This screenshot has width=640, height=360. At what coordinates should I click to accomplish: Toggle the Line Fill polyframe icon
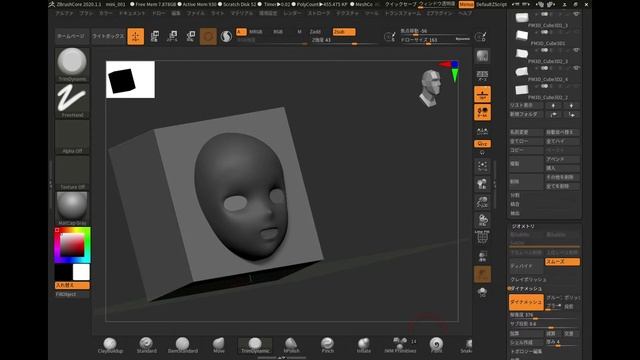[x=482, y=237]
